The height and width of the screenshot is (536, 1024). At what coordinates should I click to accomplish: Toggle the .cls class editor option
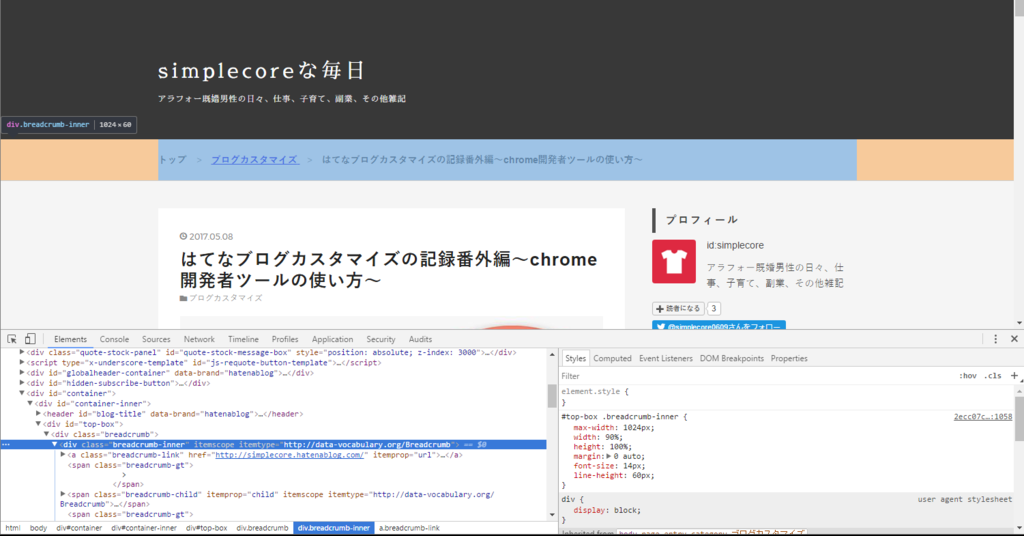(993, 376)
